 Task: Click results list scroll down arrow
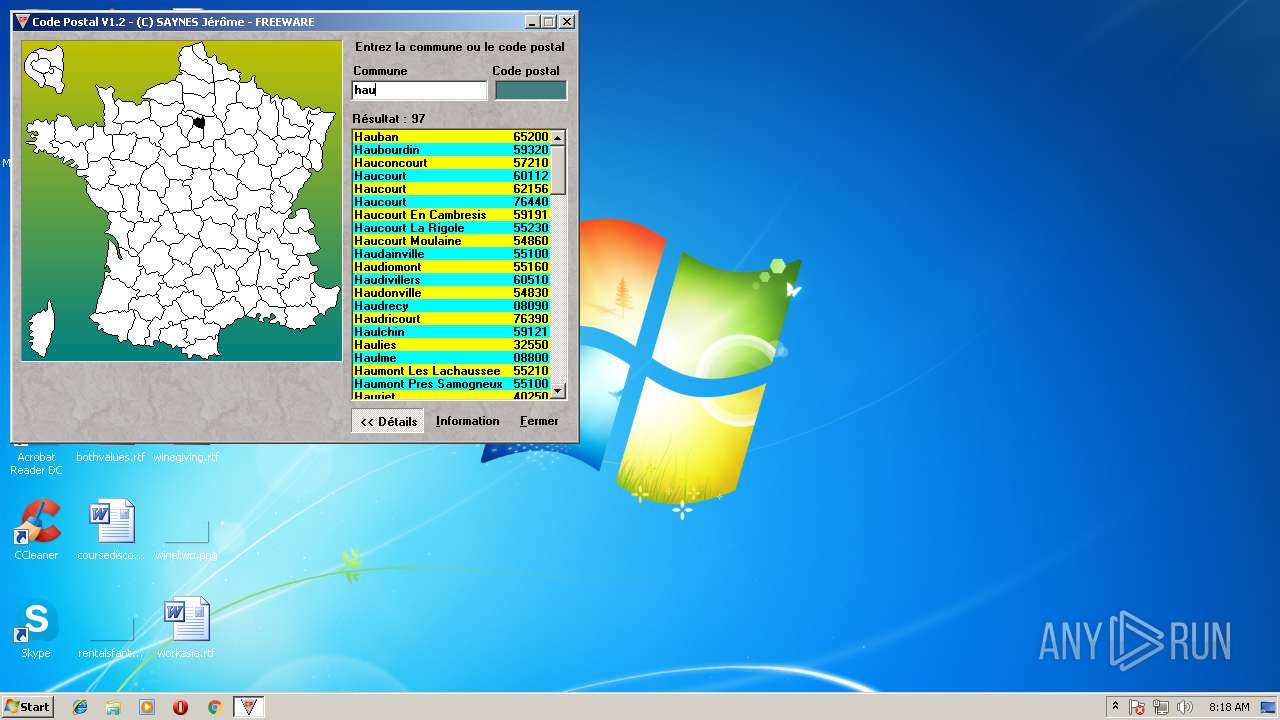click(558, 391)
